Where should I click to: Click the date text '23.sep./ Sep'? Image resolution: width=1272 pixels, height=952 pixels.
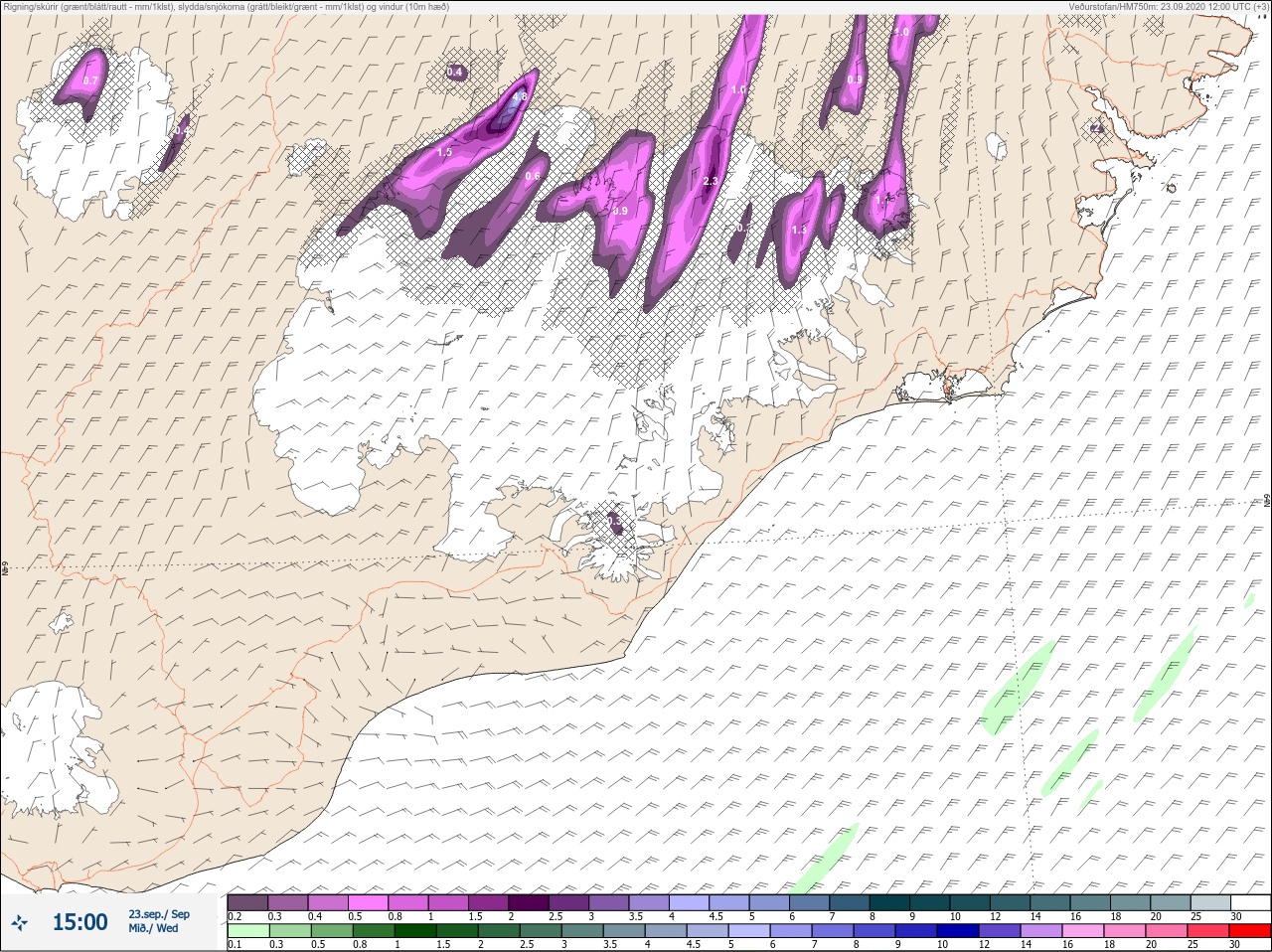159,914
